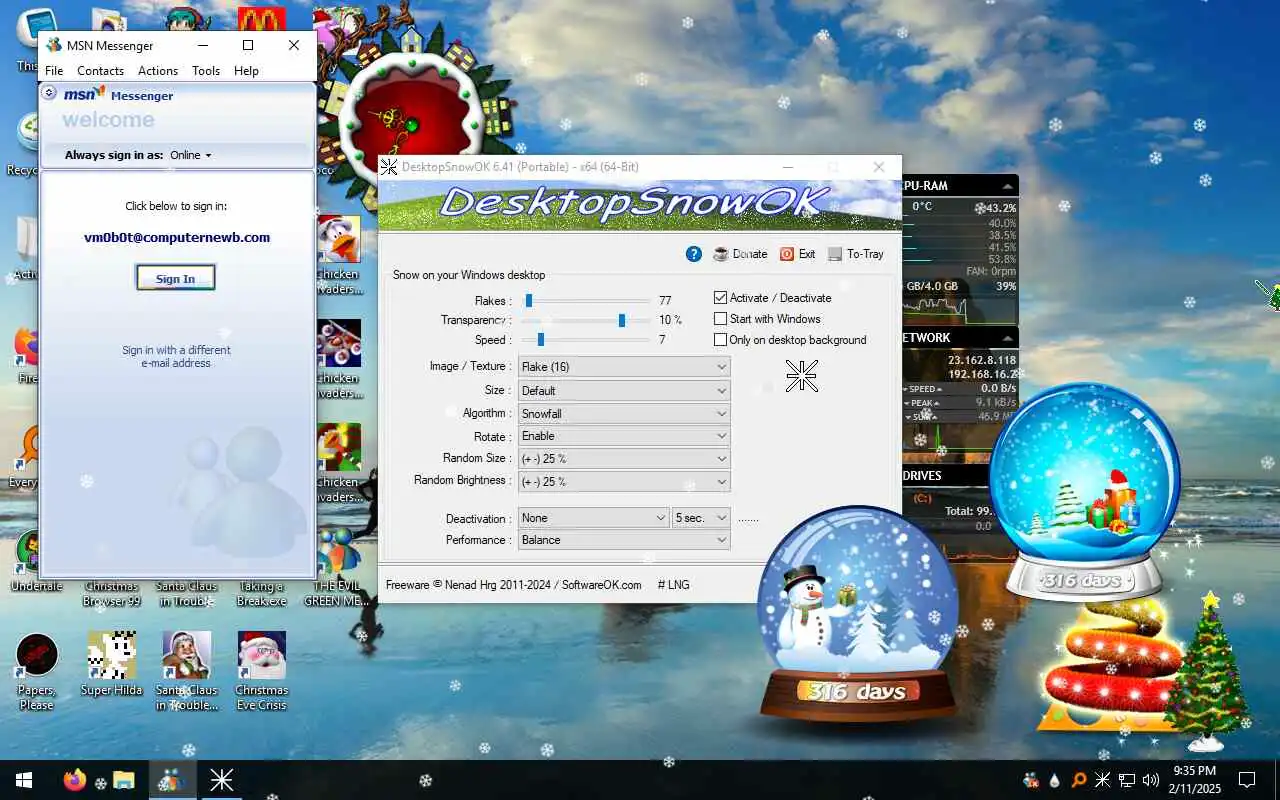Click Sign In button in MSN Messenger
Image resolution: width=1280 pixels, height=800 pixels.
point(175,278)
